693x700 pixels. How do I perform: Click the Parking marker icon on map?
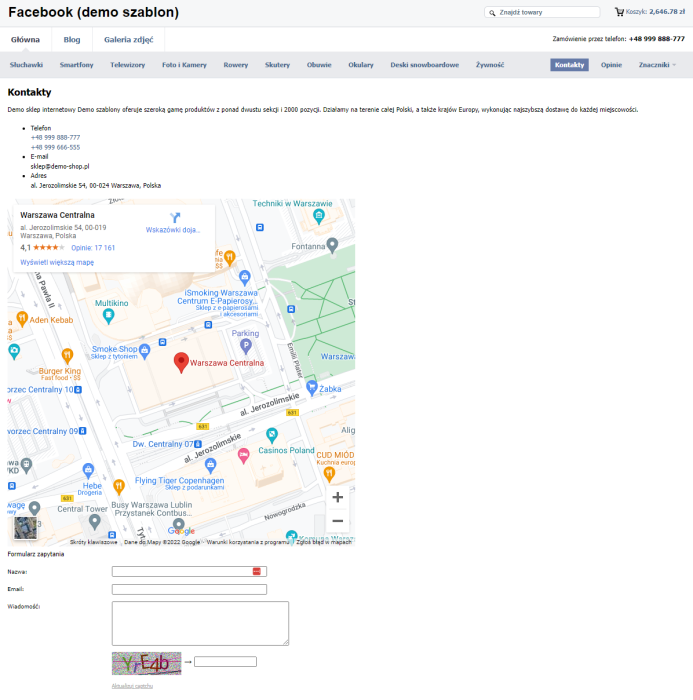pos(245,346)
